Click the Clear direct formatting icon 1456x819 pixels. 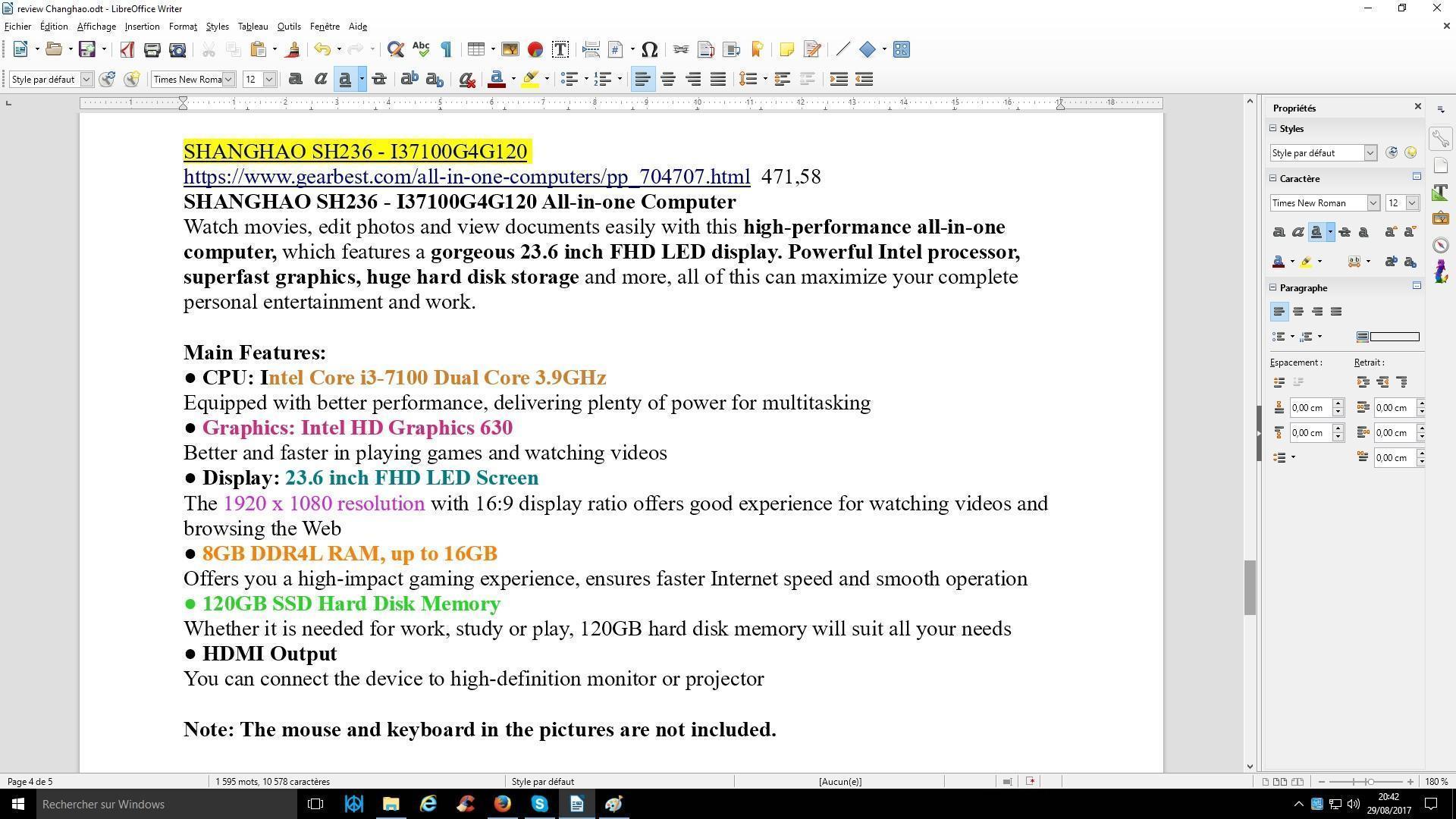tap(467, 80)
